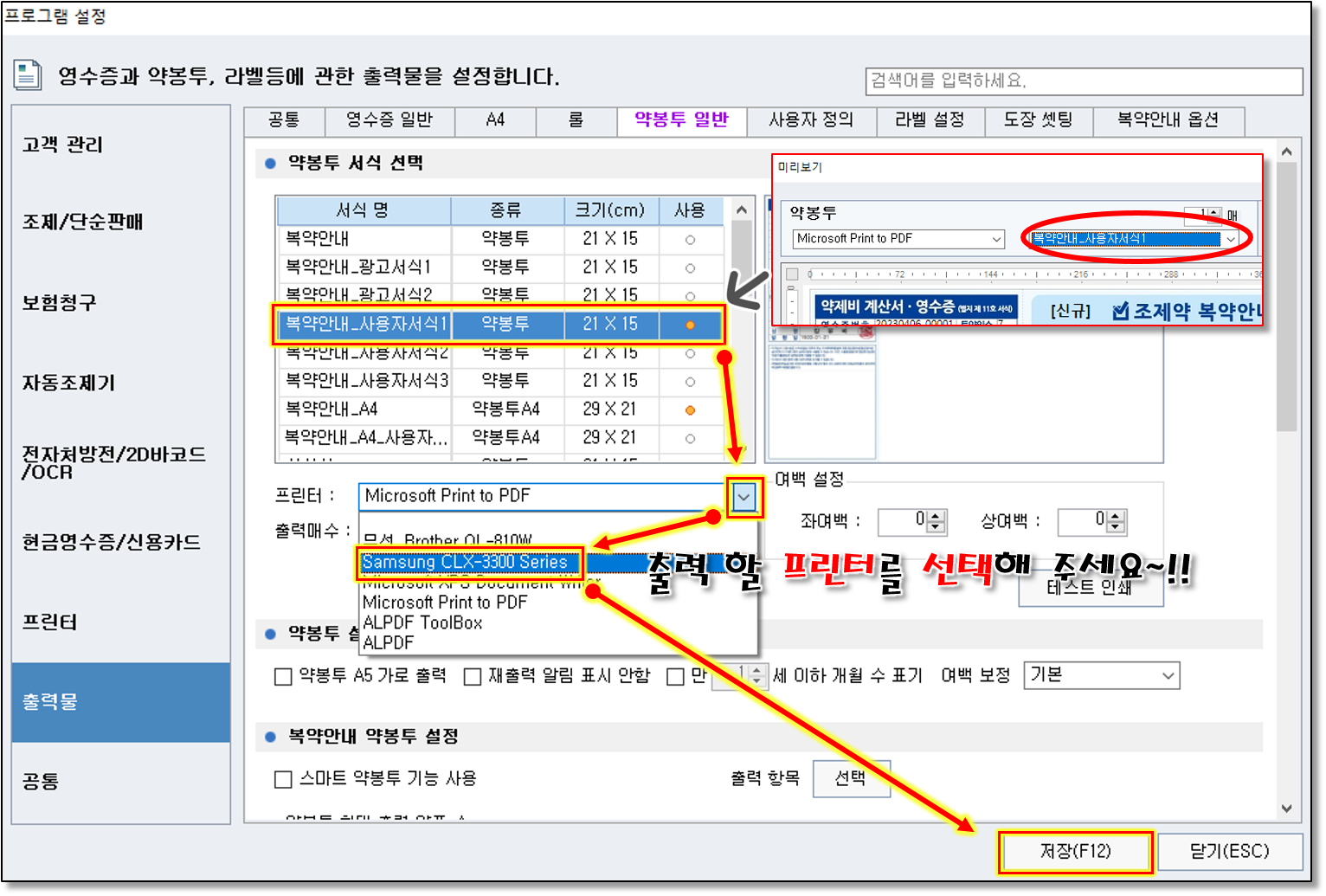
Task: Expand the 여백 보정 기본 dropdown
Action: (1168, 675)
